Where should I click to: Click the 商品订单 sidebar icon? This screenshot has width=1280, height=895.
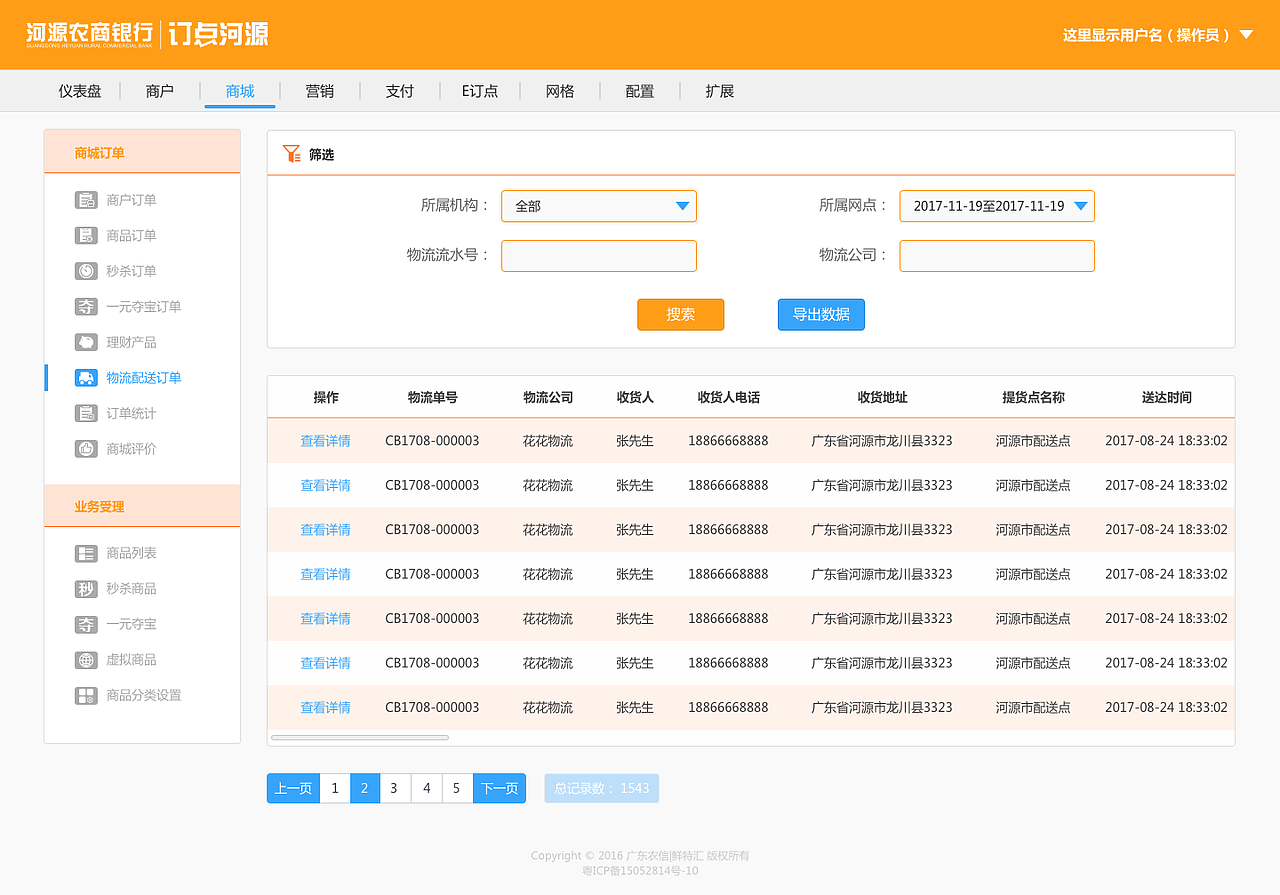[86, 236]
